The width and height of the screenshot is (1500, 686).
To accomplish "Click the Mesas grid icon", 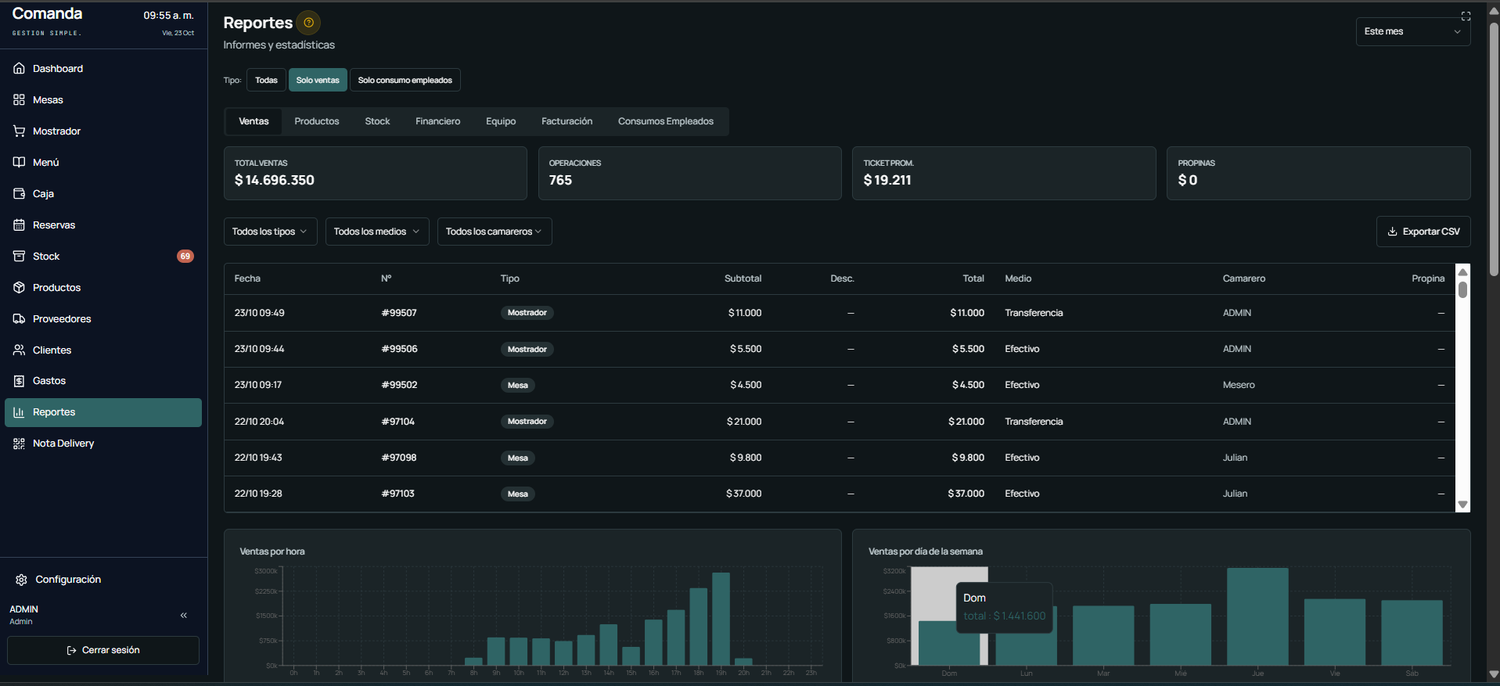I will pyautogui.click(x=19, y=100).
